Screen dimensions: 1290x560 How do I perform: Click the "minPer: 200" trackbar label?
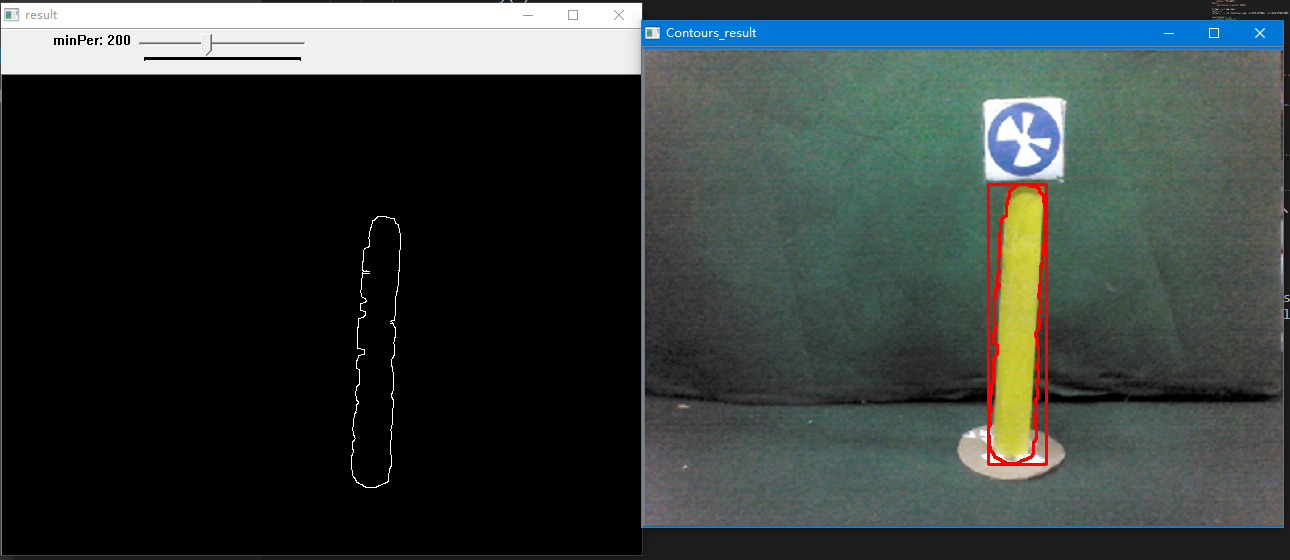pos(91,41)
